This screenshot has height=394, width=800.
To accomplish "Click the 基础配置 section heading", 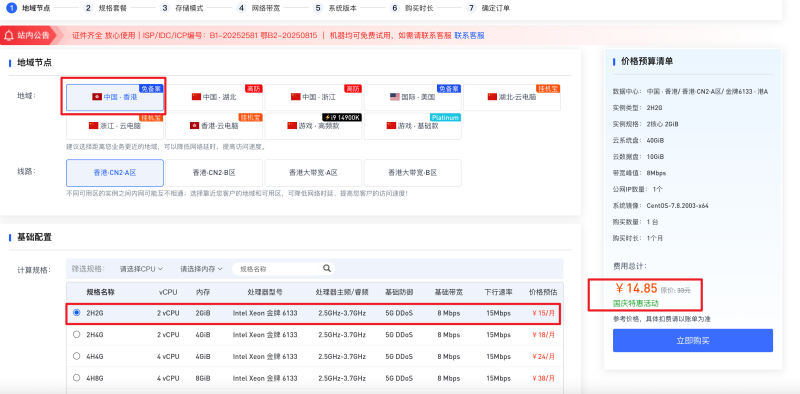I will (35, 237).
